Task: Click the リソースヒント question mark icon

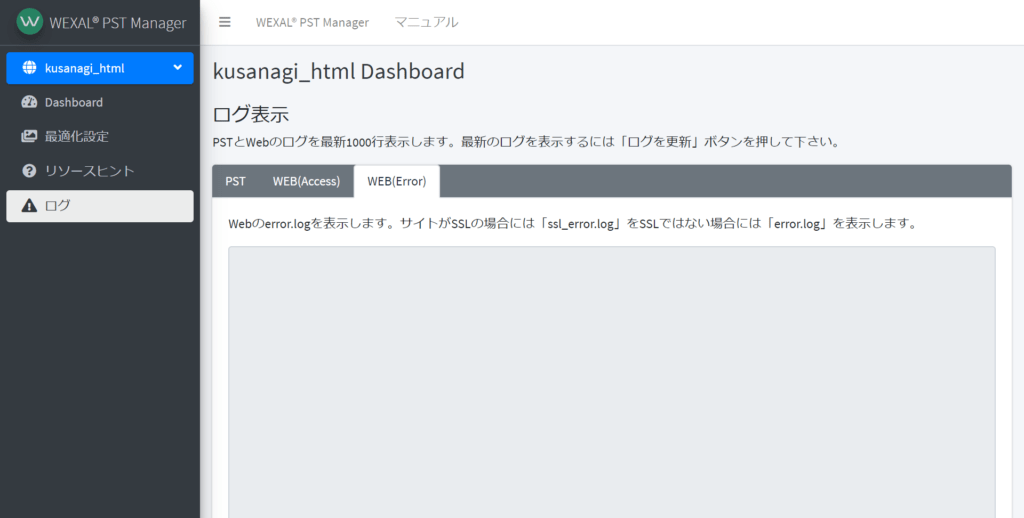Action: (29, 171)
